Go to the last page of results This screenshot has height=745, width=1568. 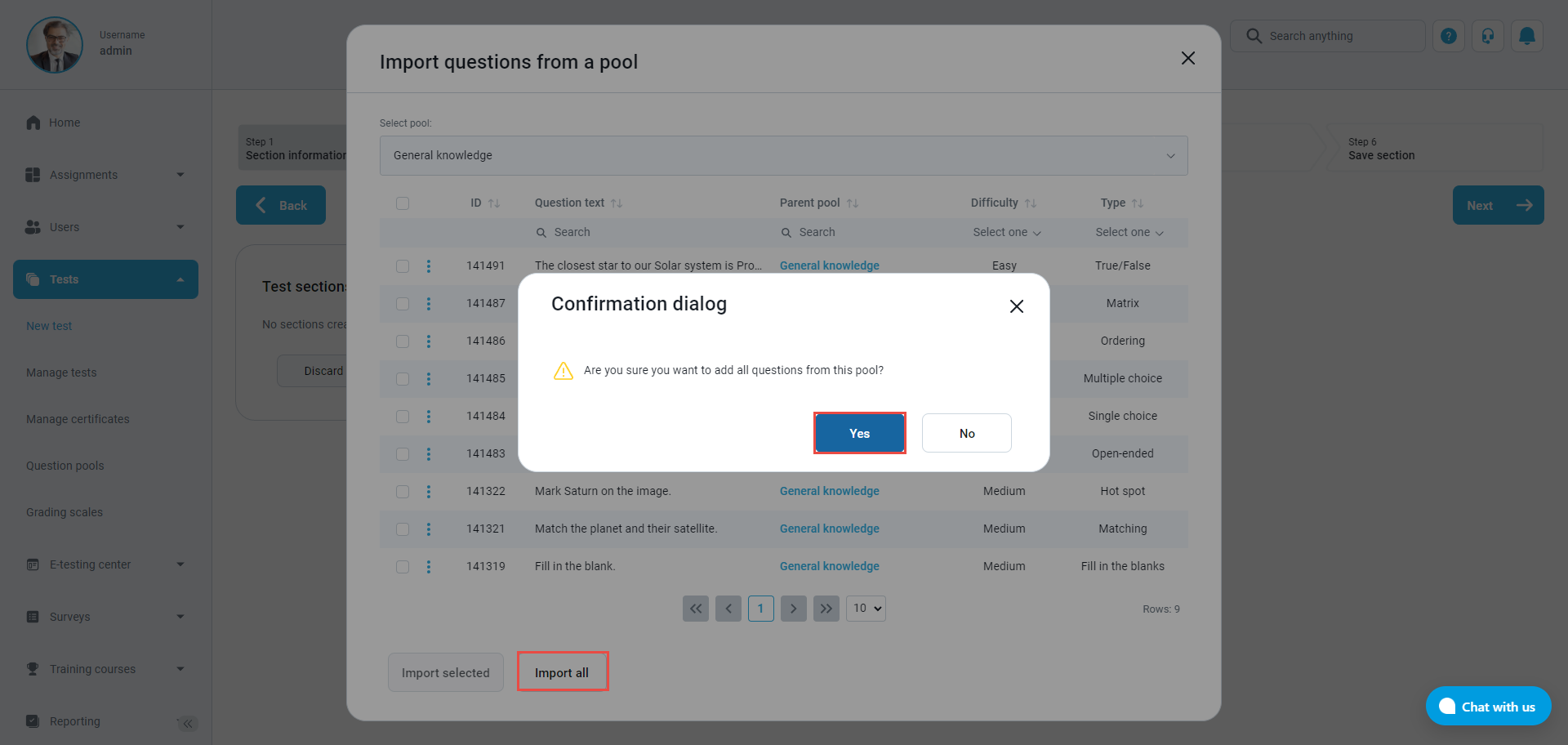pos(826,609)
